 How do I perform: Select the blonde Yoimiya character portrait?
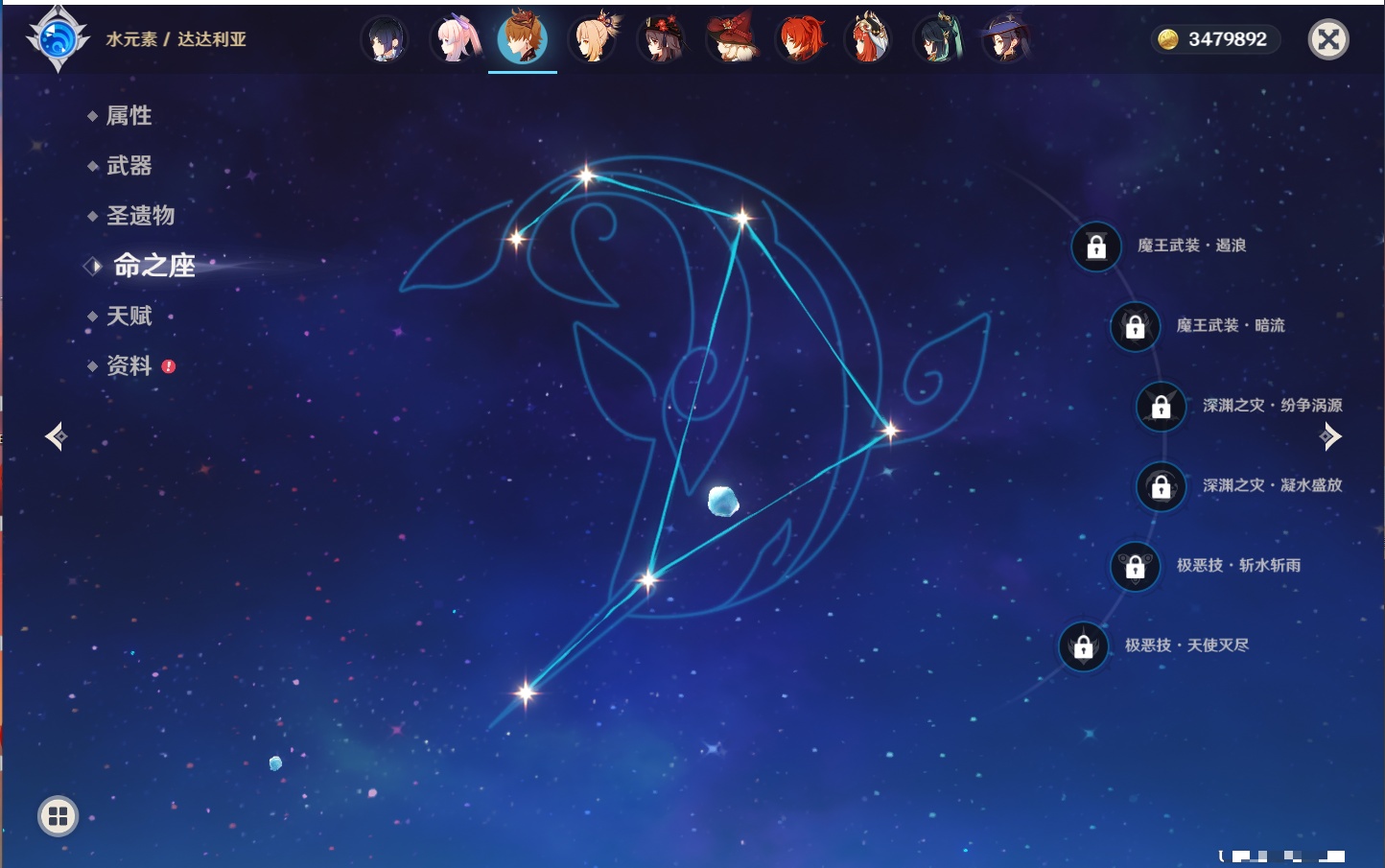click(x=592, y=39)
